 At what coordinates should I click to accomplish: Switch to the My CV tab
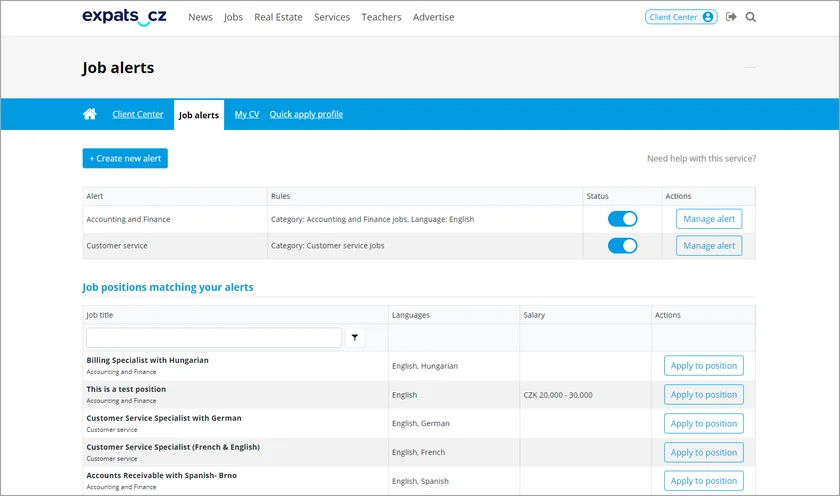point(246,115)
